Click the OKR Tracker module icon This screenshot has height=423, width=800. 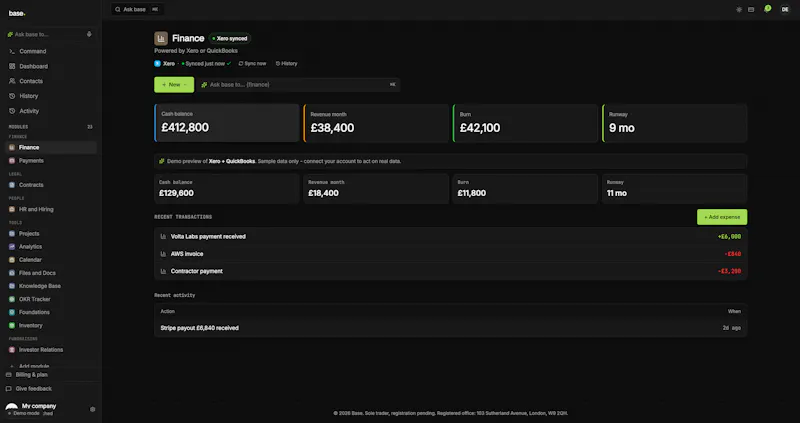pos(12,299)
